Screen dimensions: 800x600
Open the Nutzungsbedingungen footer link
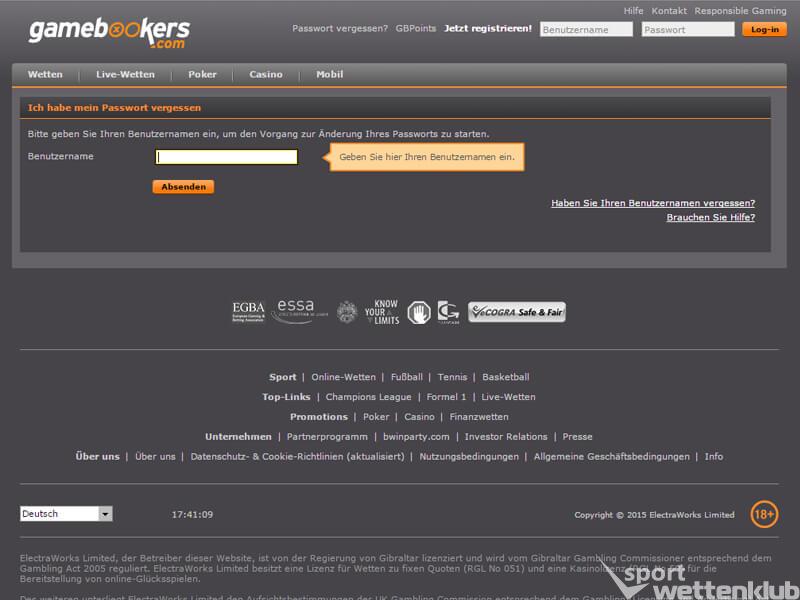(469, 457)
